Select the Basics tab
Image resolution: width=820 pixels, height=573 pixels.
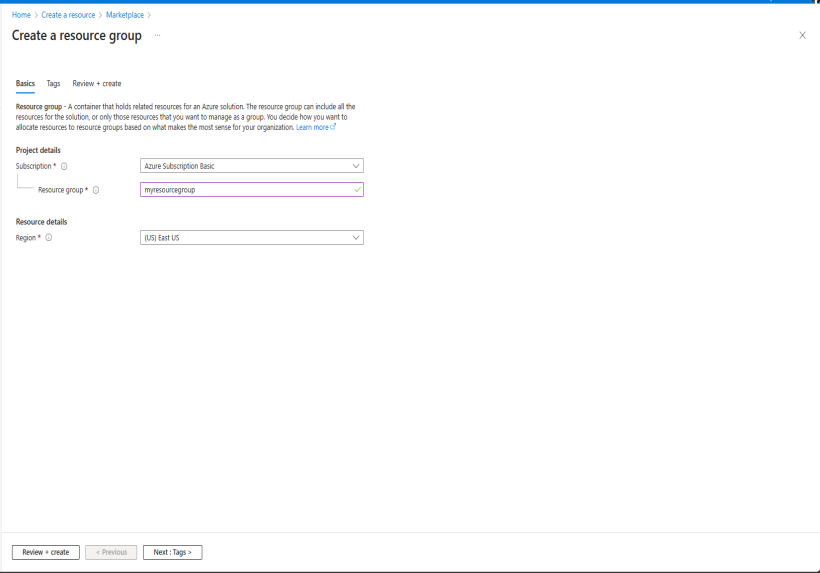pos(25,84)
